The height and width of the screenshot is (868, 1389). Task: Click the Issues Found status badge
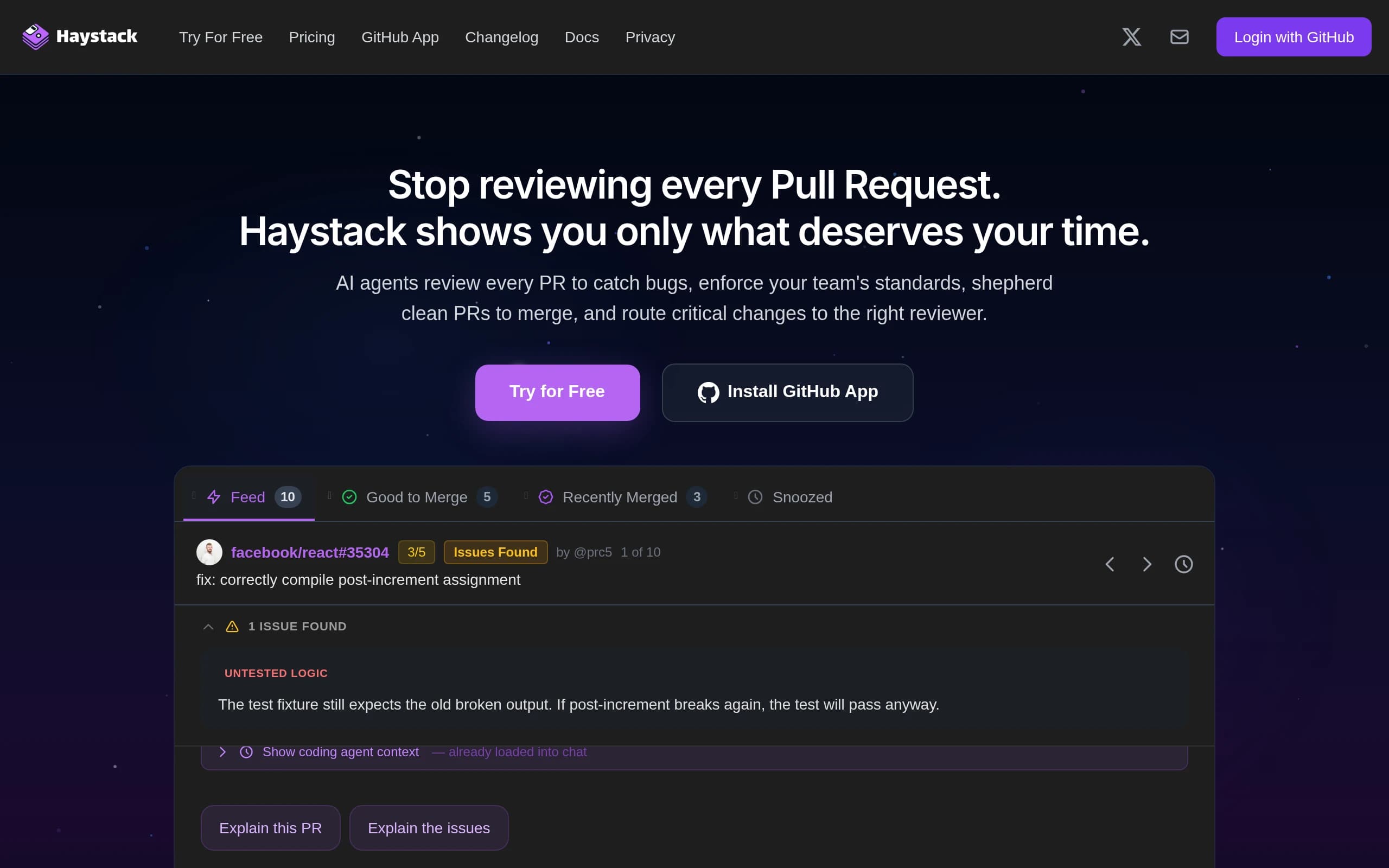click(x=495, y=552)
